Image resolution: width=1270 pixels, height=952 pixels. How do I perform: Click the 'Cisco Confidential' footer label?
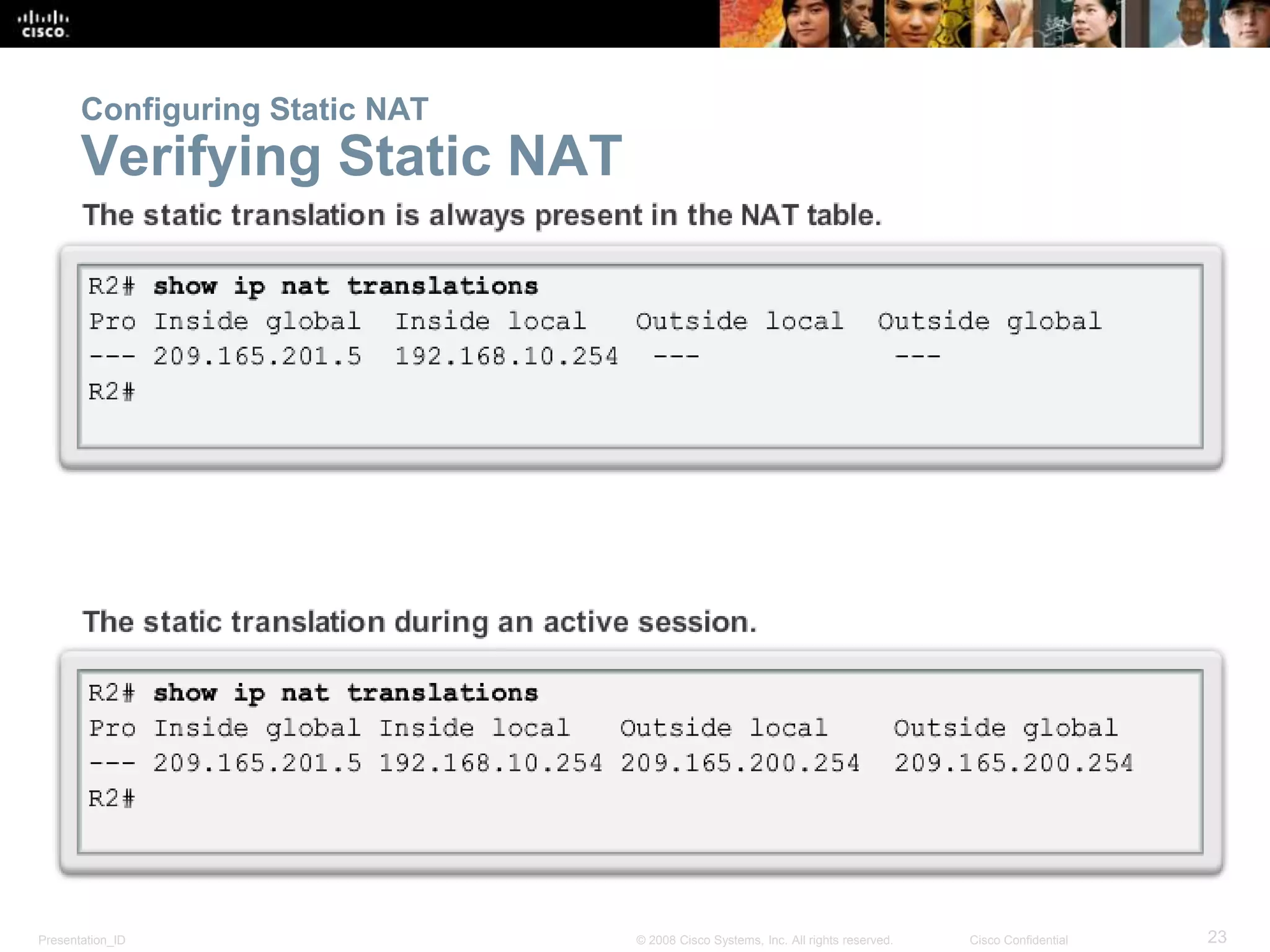click(x=1019, y=940)
